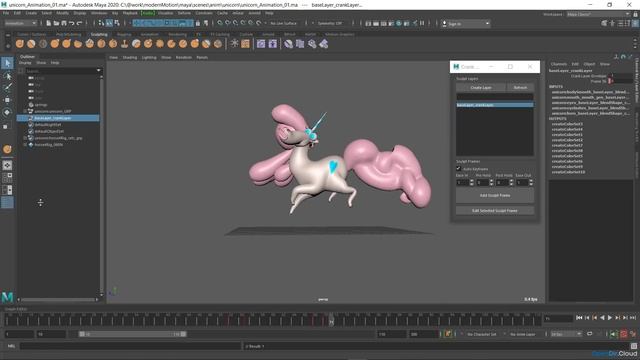This screenshot has width=640, height=360.
Task: Open the 24 fps frame rate dropdown
Action: coord(566,334)
